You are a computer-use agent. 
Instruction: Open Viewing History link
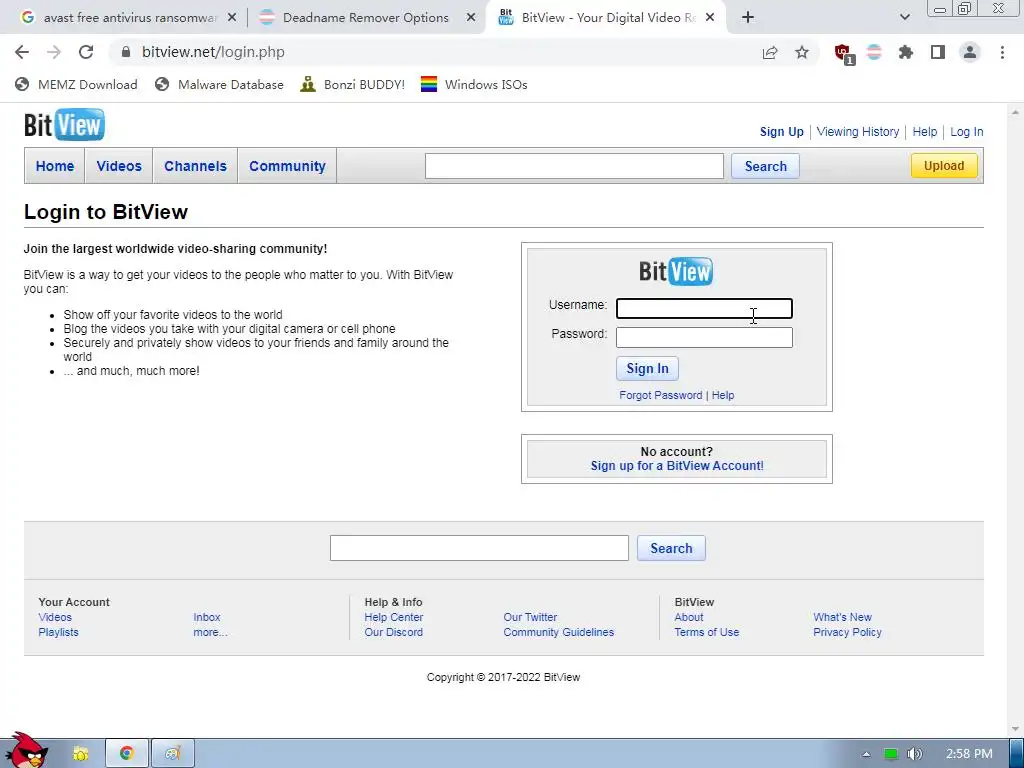[x=857, y=132]
